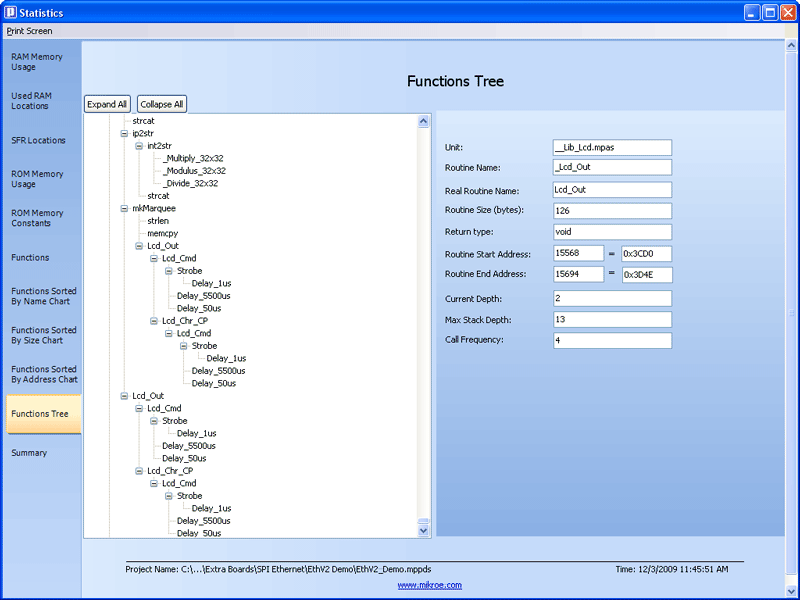Screen dimensions: 800x600
Task: Collapse Lcd_Cmd node below top-level Lcd_Out
Action: (x=139, y=409)
